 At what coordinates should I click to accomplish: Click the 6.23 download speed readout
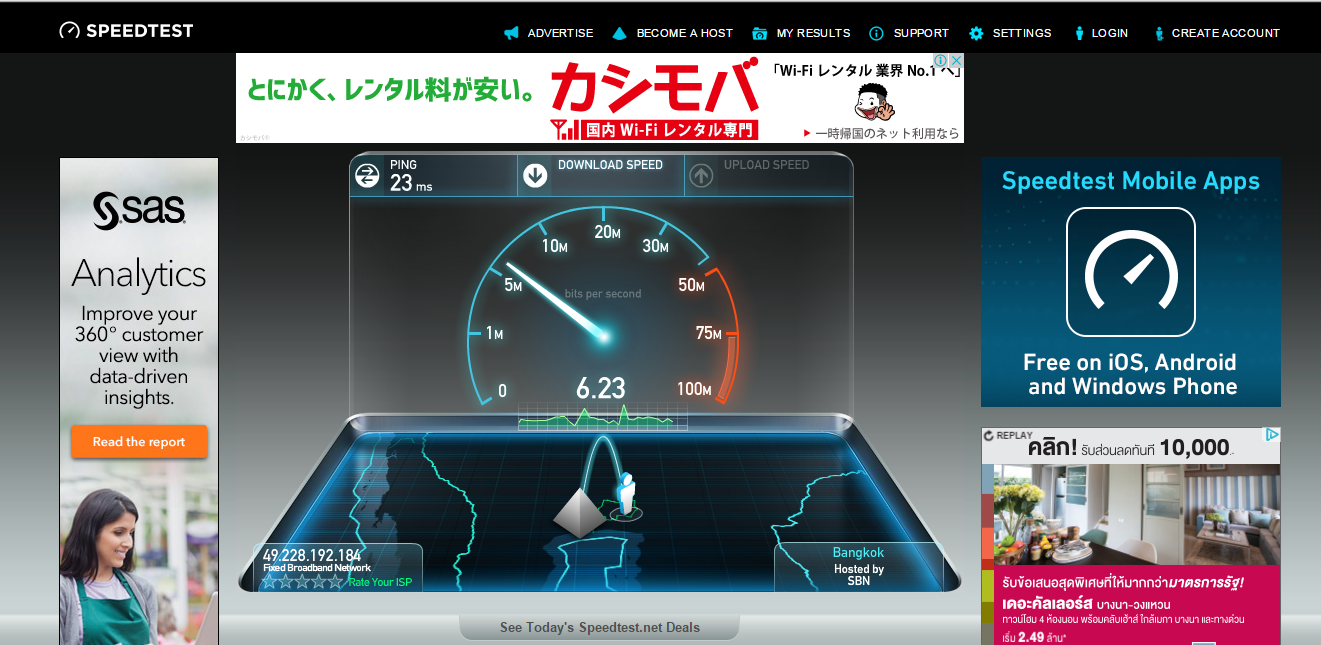tap(600, 388)
